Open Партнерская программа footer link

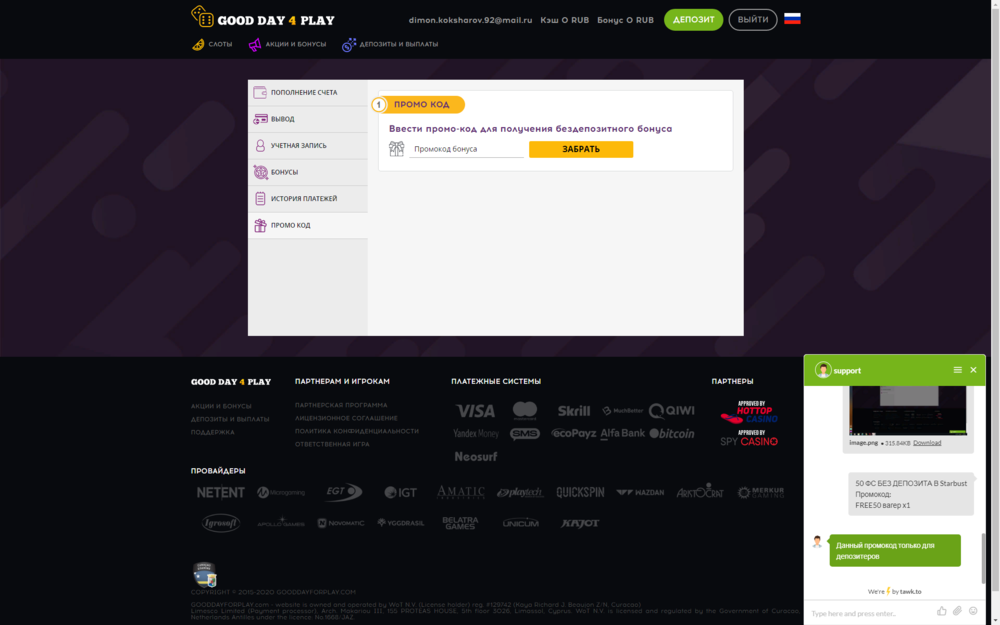coord(341,405)
